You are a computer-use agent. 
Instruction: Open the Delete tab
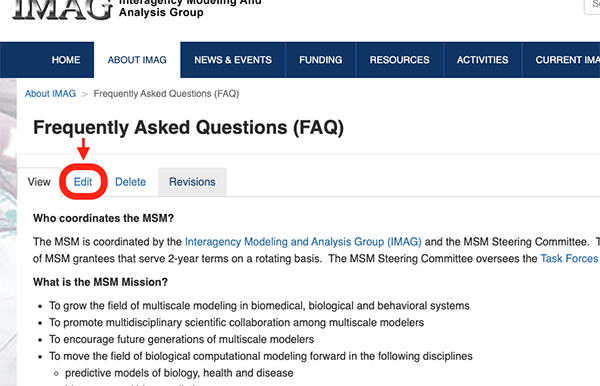coord(130,182)
